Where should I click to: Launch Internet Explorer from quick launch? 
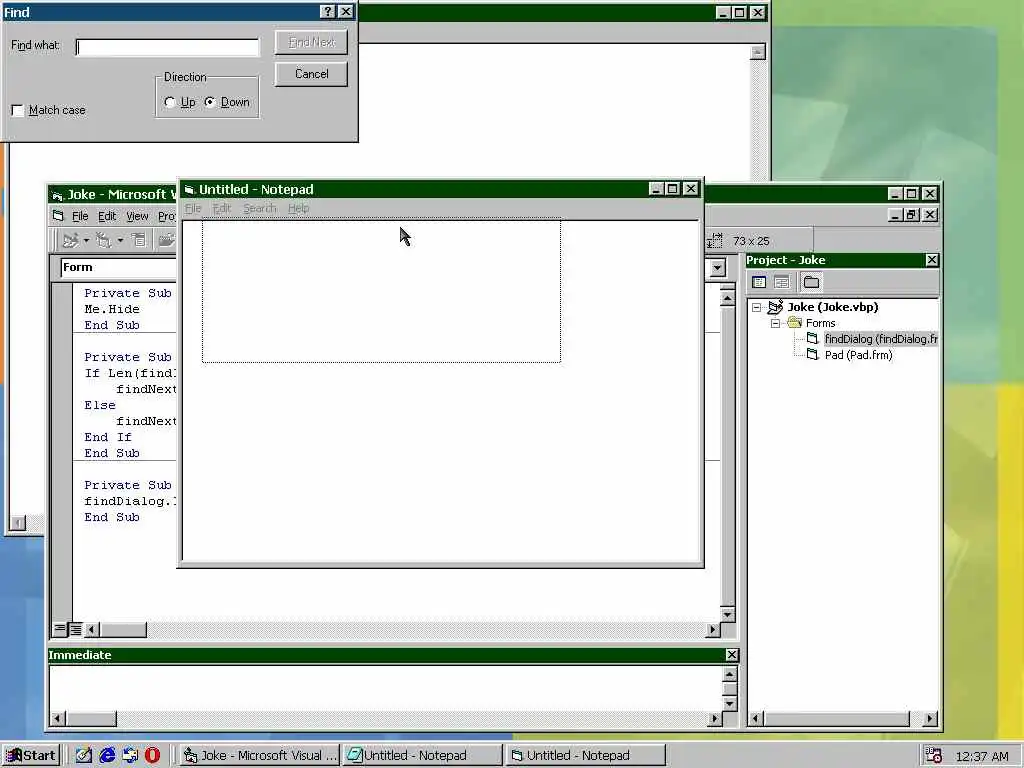(107, 755)
